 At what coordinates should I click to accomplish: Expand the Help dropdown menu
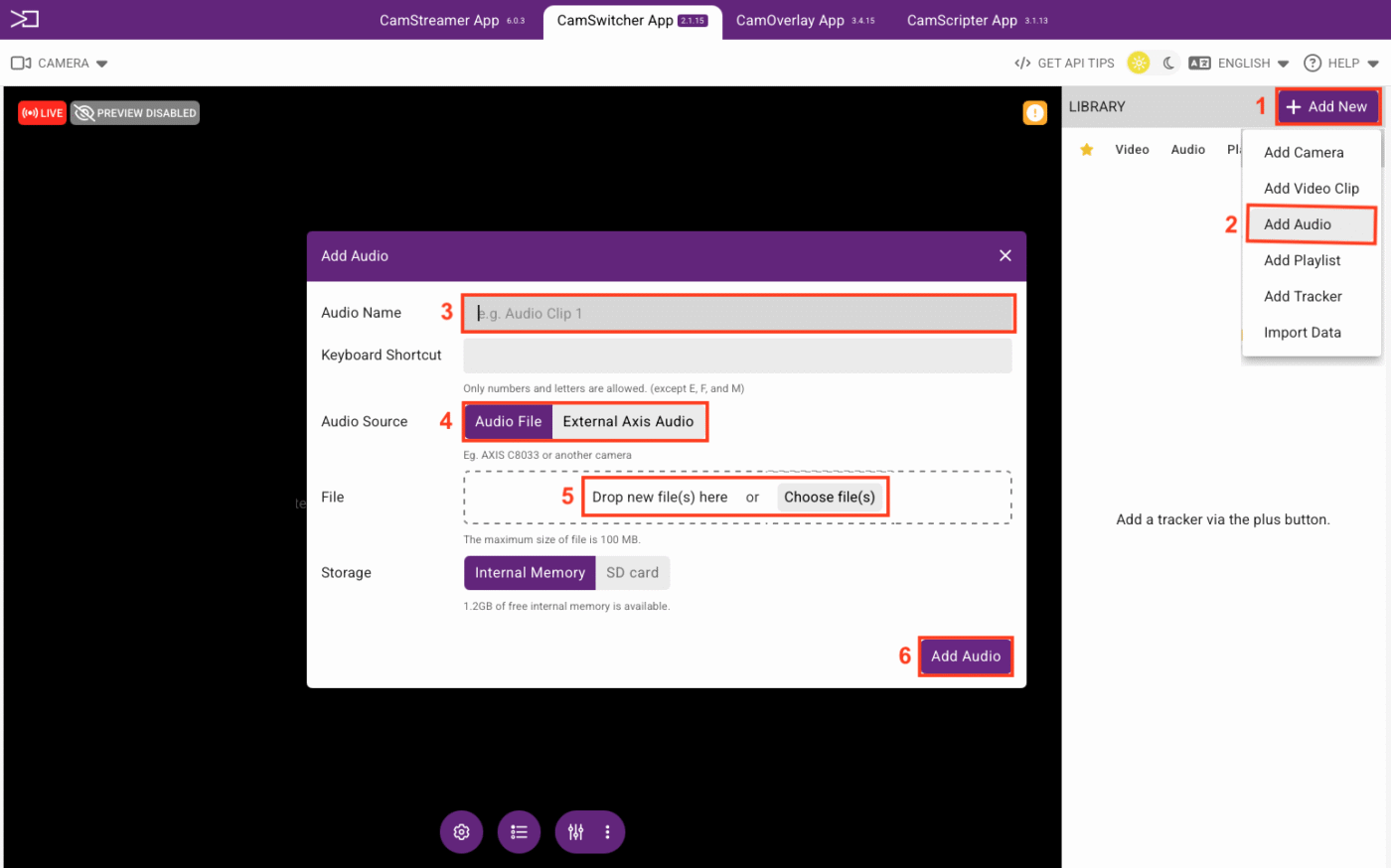coord(1341,64)
